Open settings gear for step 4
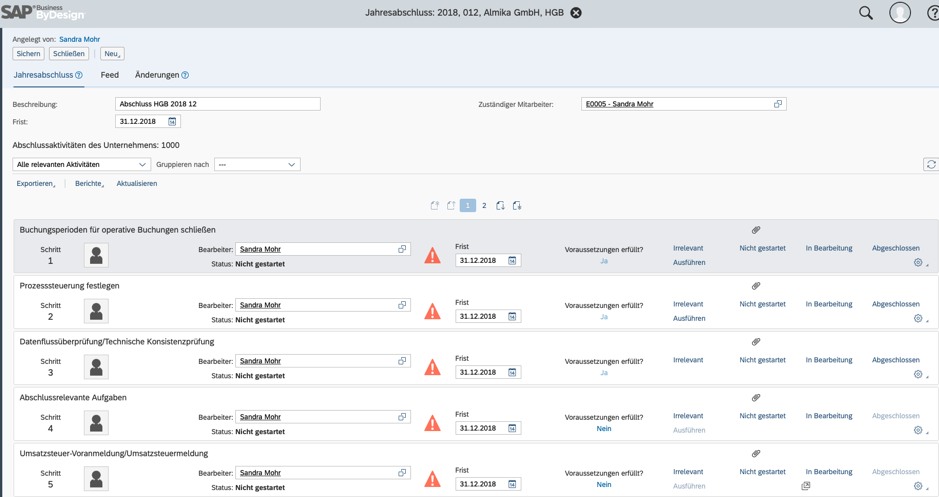939x497 pixels. coord(918,430)
